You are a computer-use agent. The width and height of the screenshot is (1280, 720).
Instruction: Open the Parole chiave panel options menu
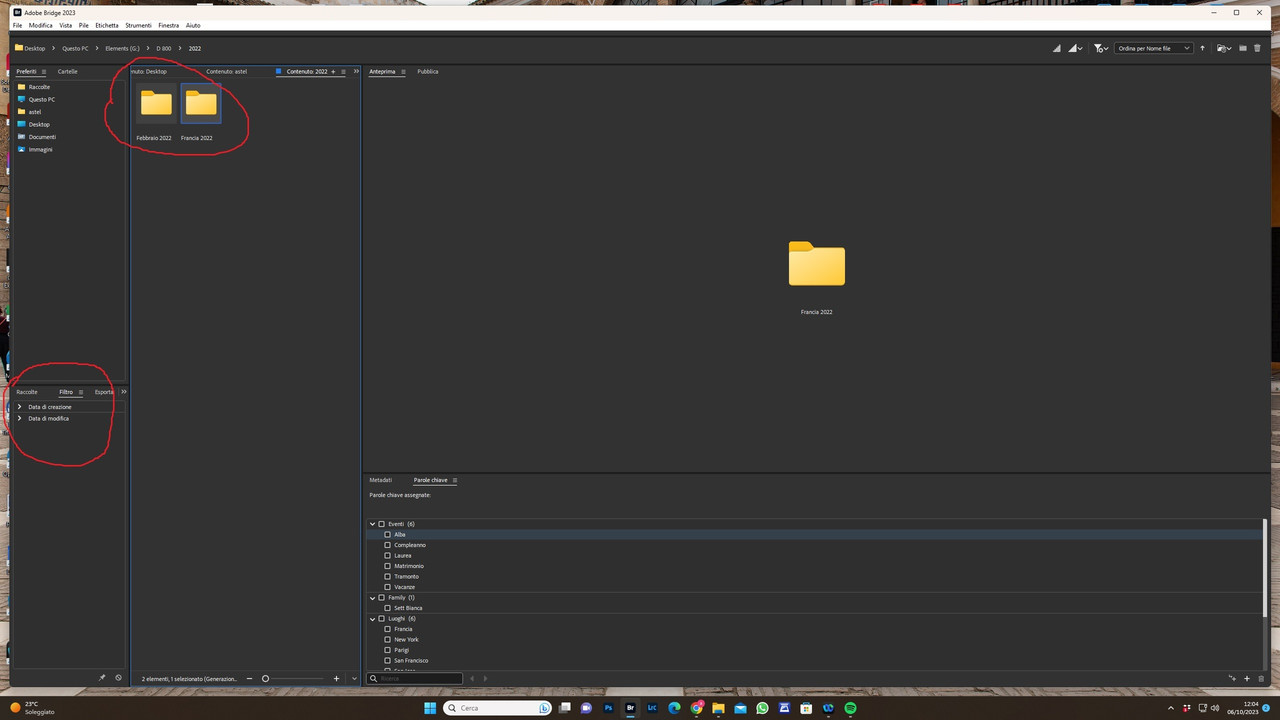455,480
